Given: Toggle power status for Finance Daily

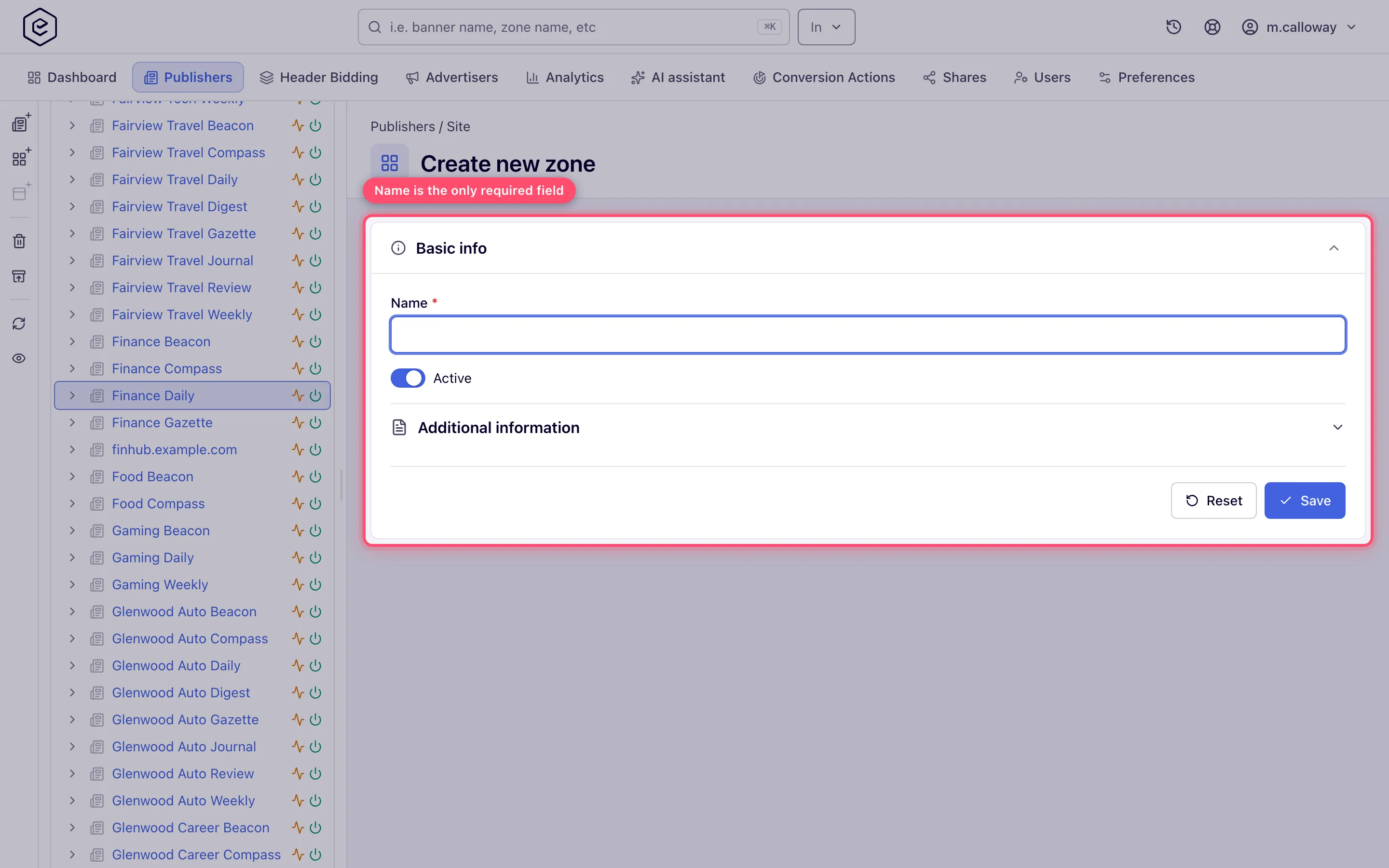Looking at the screenshot, I should [316, 395].
